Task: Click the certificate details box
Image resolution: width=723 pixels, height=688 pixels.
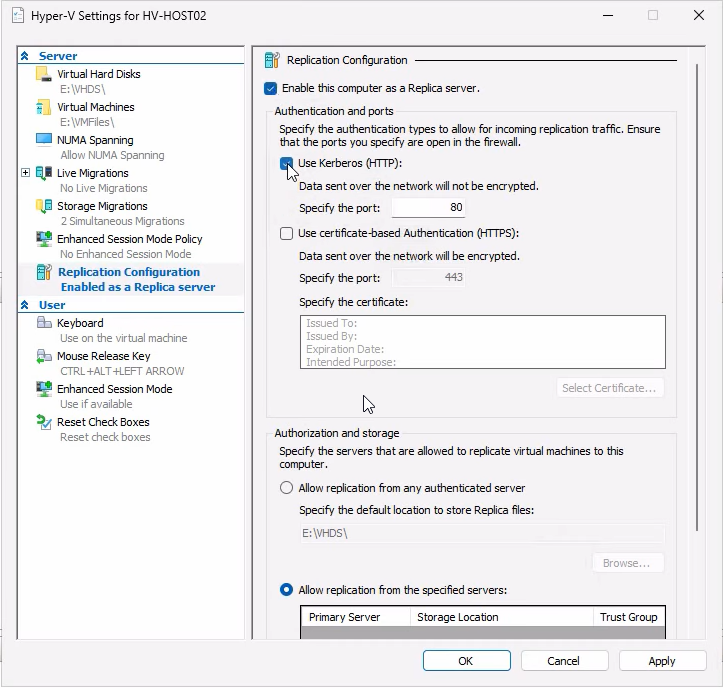Action: pyautogui.click(x=482, y=342)
